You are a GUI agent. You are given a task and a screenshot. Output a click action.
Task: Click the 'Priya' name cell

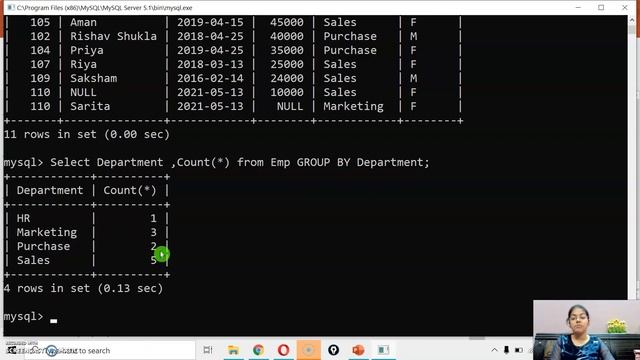pos(87,51)
